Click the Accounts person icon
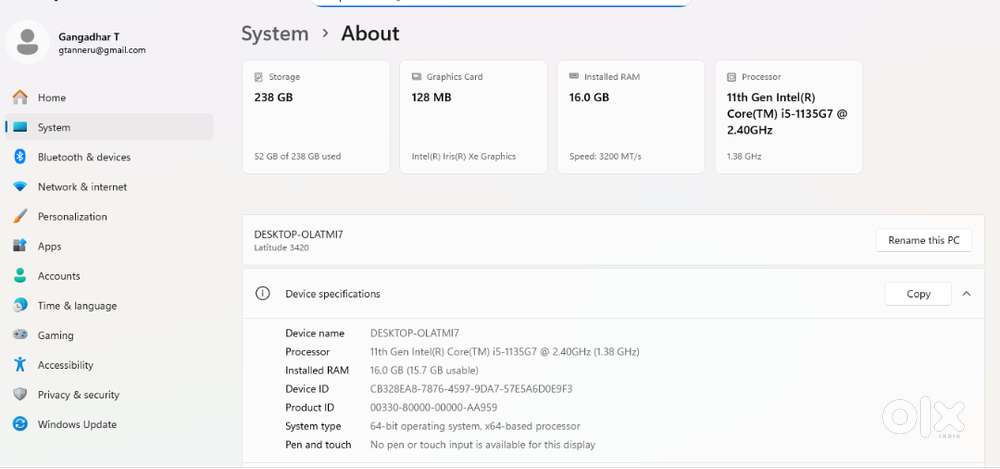 coord(20,275)
